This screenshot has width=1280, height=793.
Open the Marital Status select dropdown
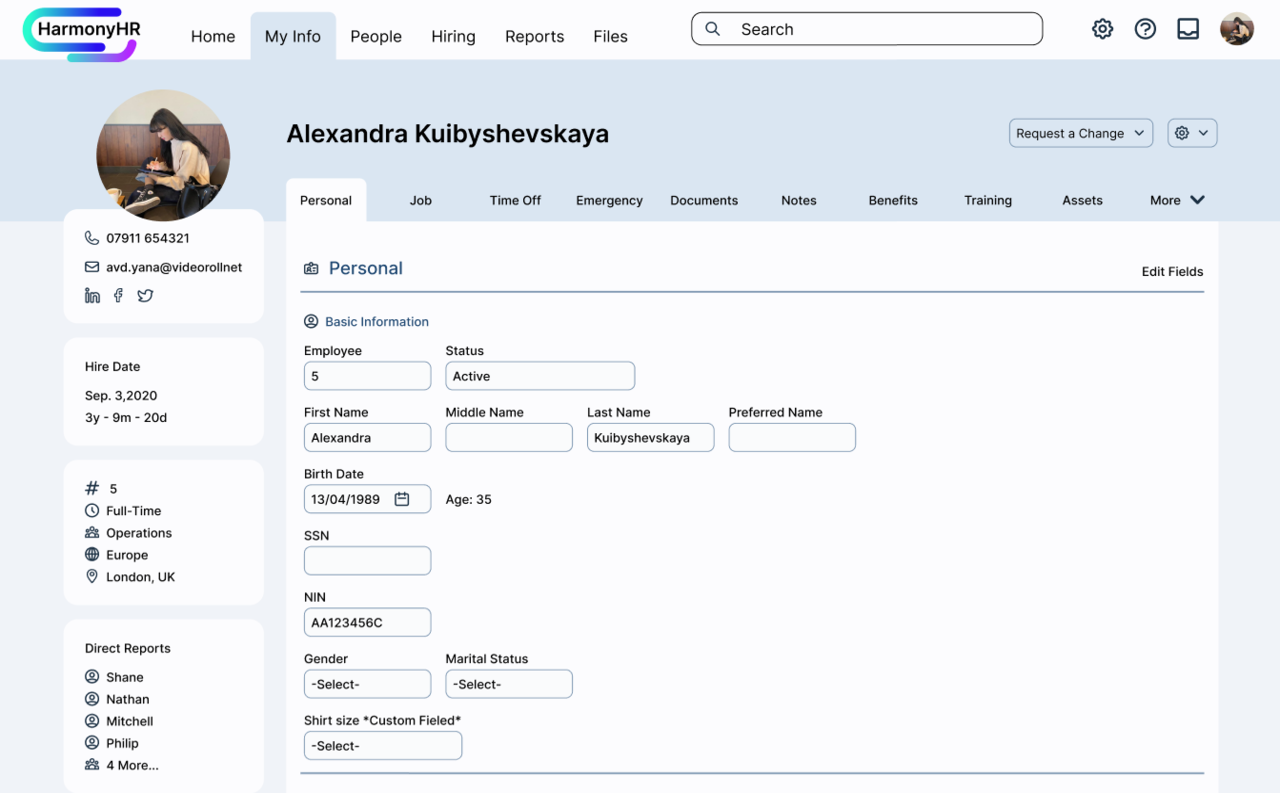[x=509, y=684]
